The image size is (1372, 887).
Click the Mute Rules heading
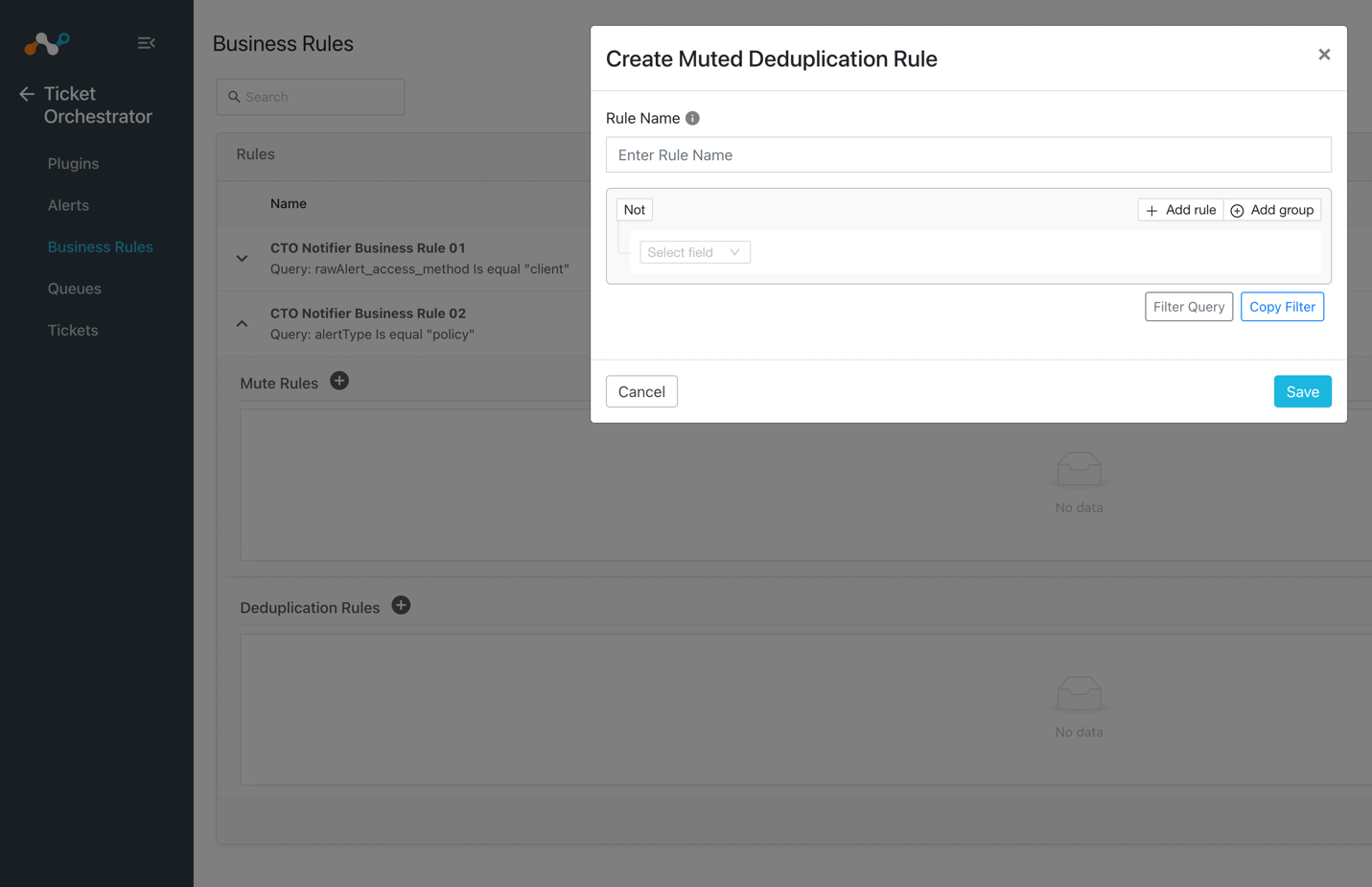(279, 384)
